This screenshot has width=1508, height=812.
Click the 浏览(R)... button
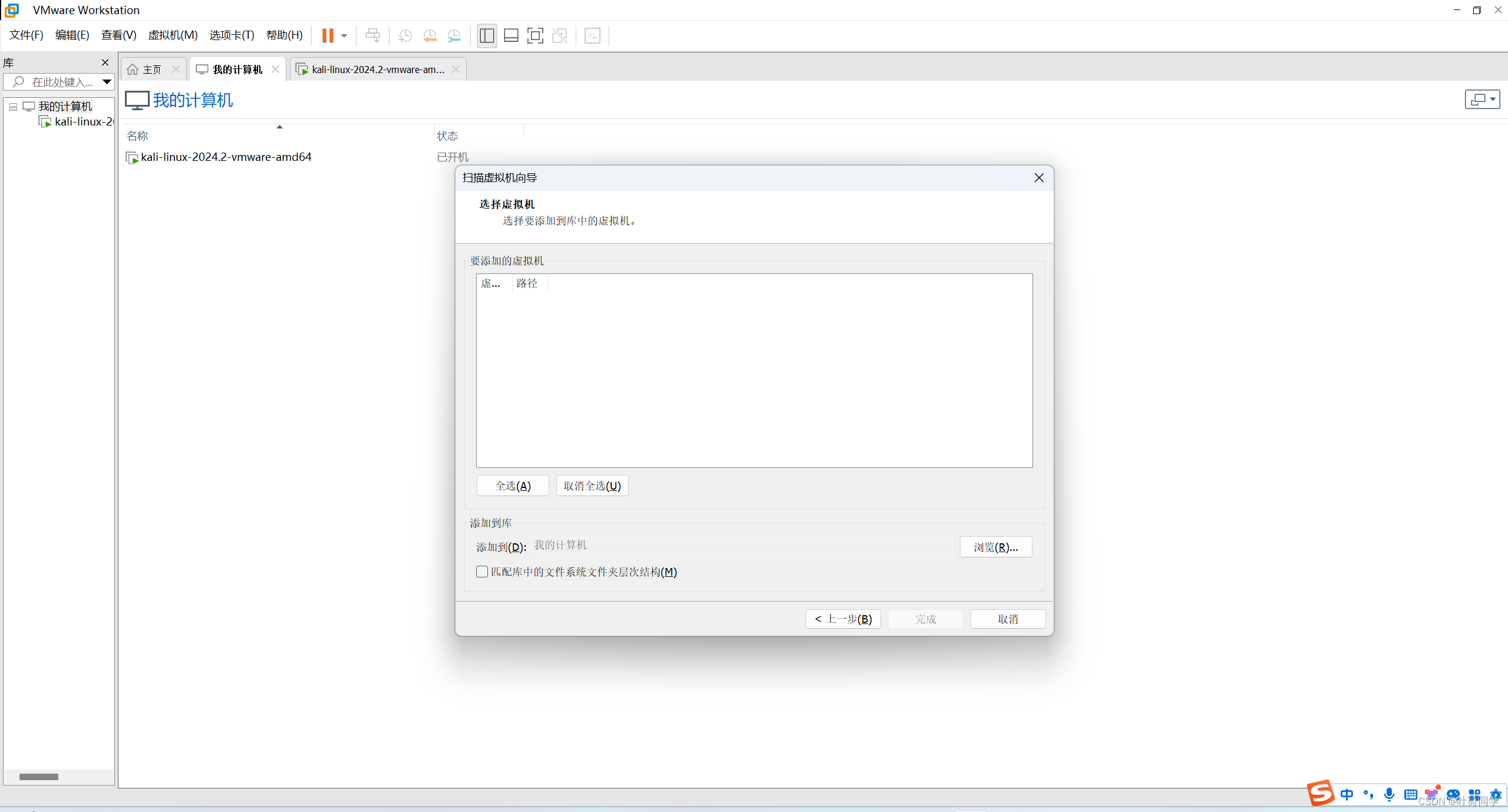pyautogui.click(x=995, y=547)
